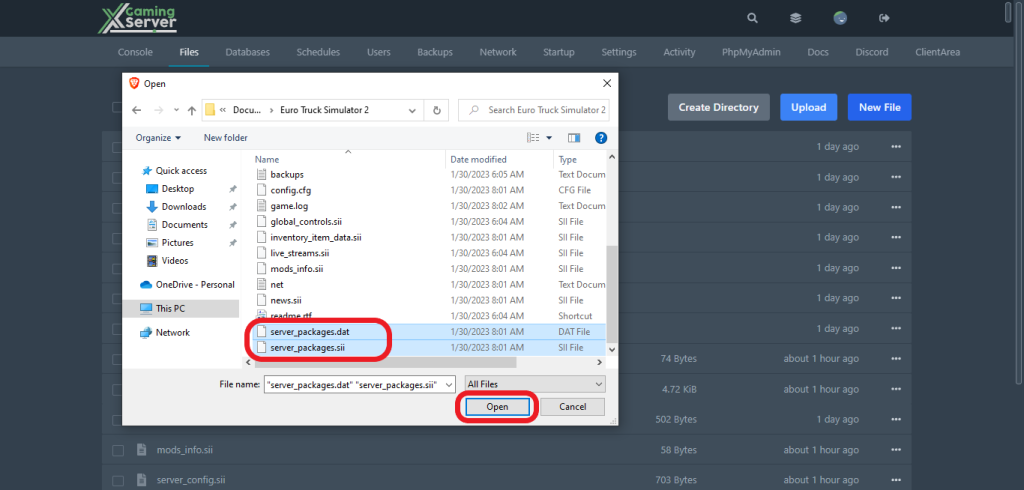This screenshot has width=1024, height=490.
Task: Open options menu for the 502 Bytes row
Action: coord(895,419)
